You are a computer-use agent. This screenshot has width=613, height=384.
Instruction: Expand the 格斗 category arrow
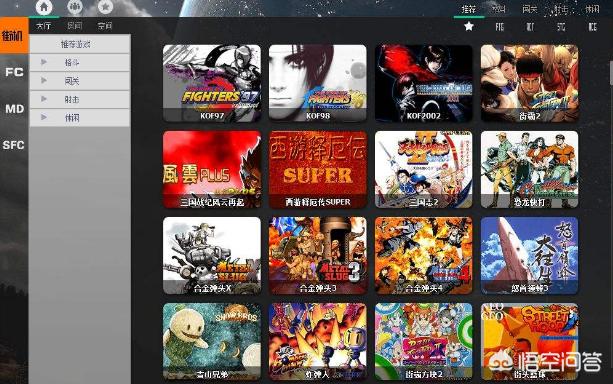point(44,62)
